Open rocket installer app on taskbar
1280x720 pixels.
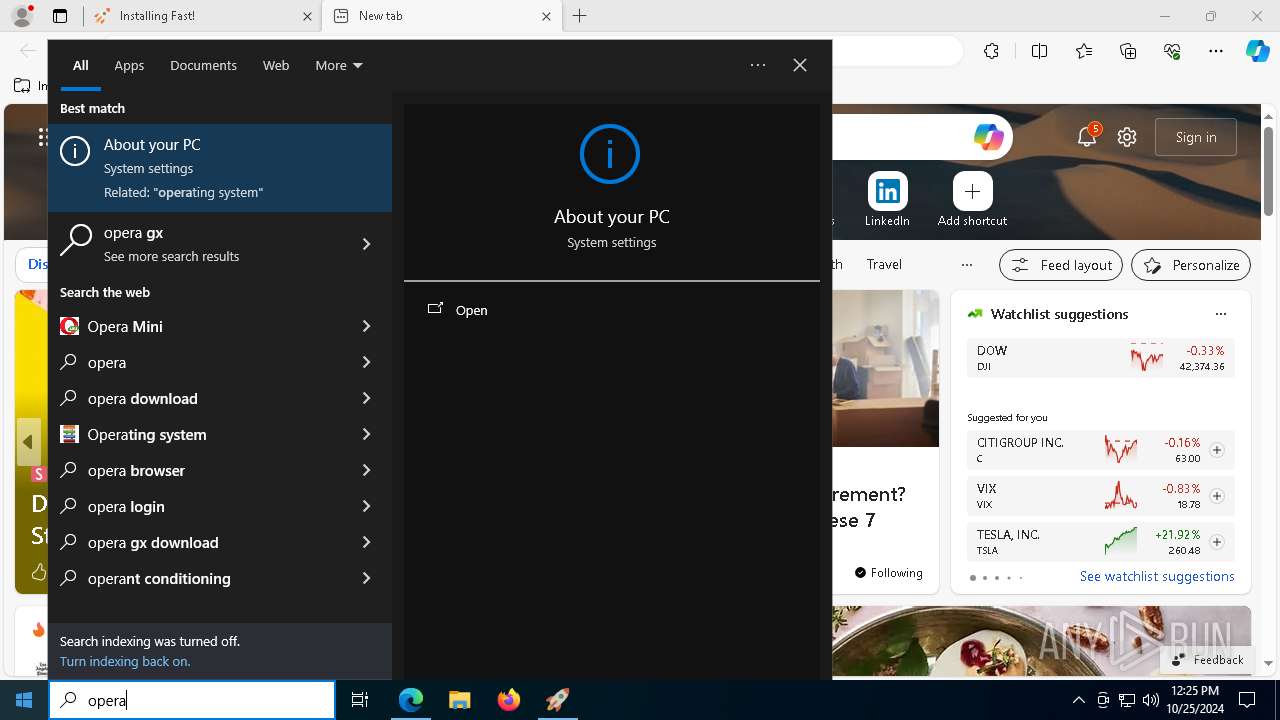coord(557,700)
